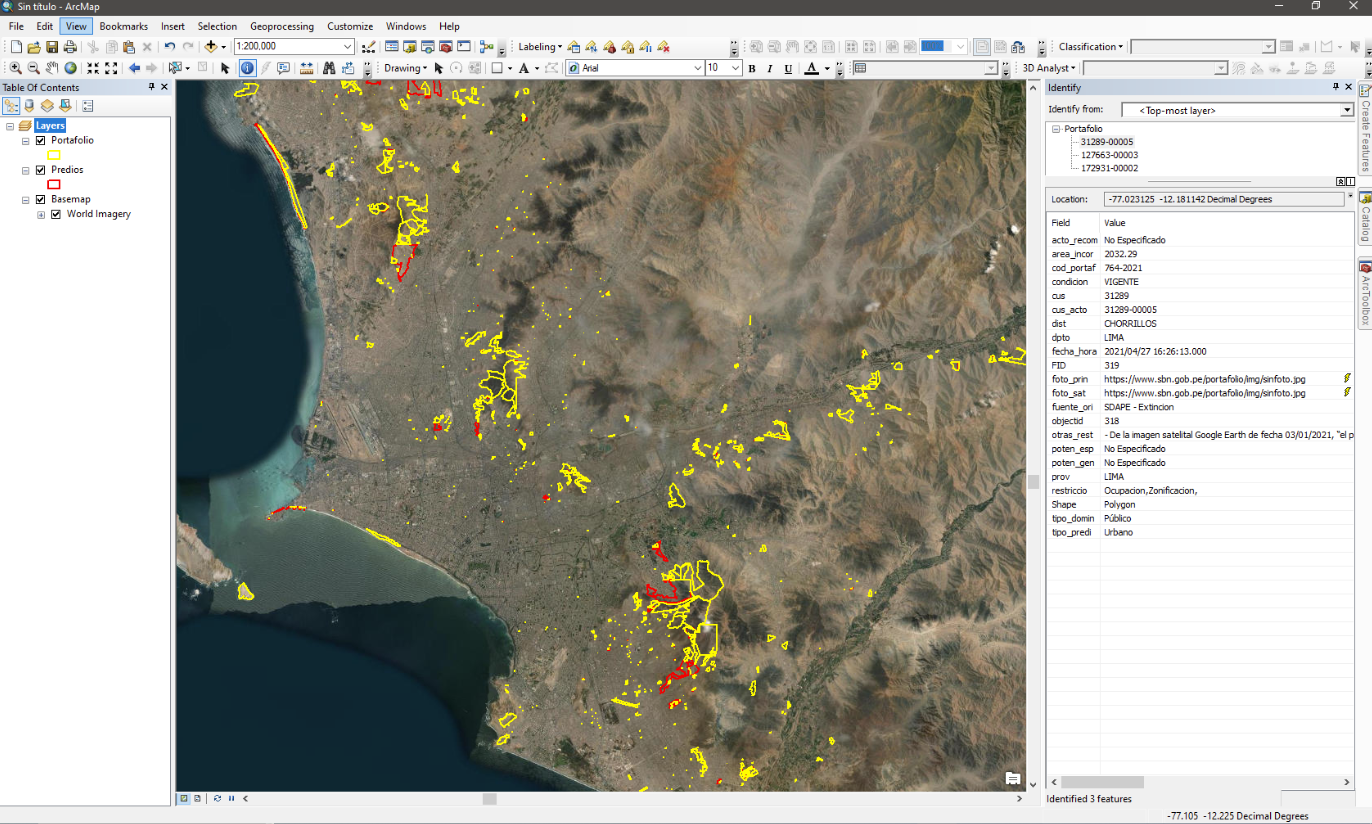Activate the Pan hand tool
This screenshot has height=824, width=1372.
coord(52,68)
